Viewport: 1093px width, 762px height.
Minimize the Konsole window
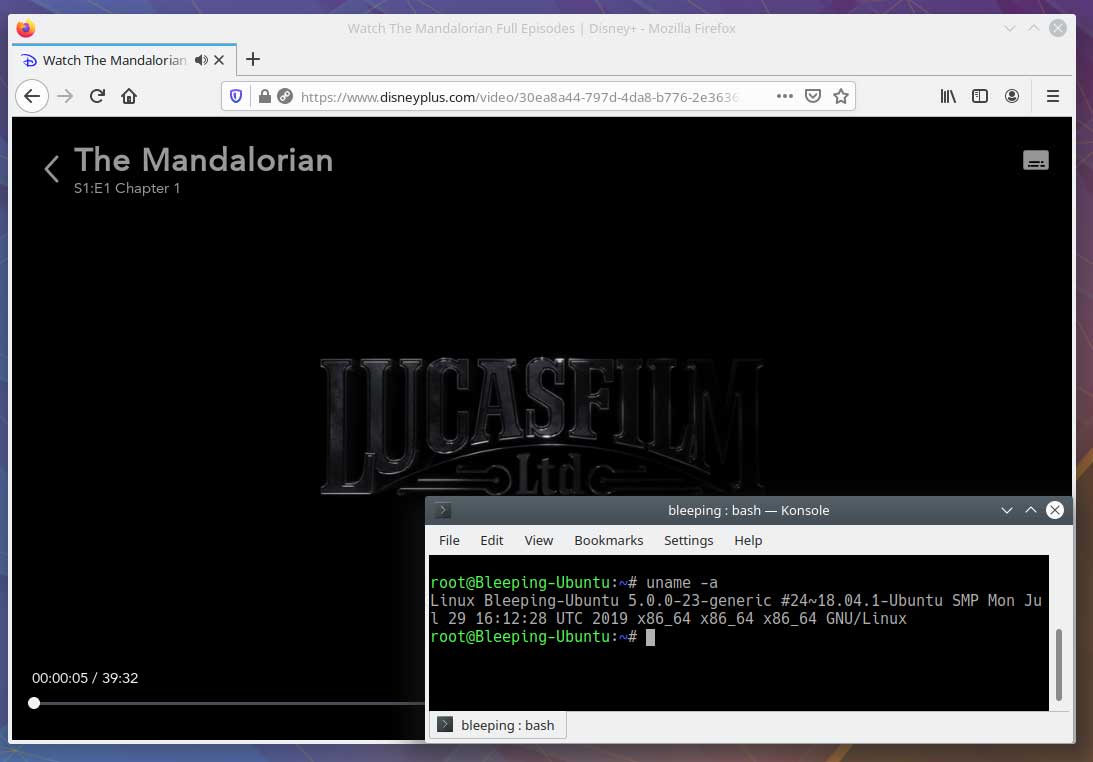[x=1007, y=510]
